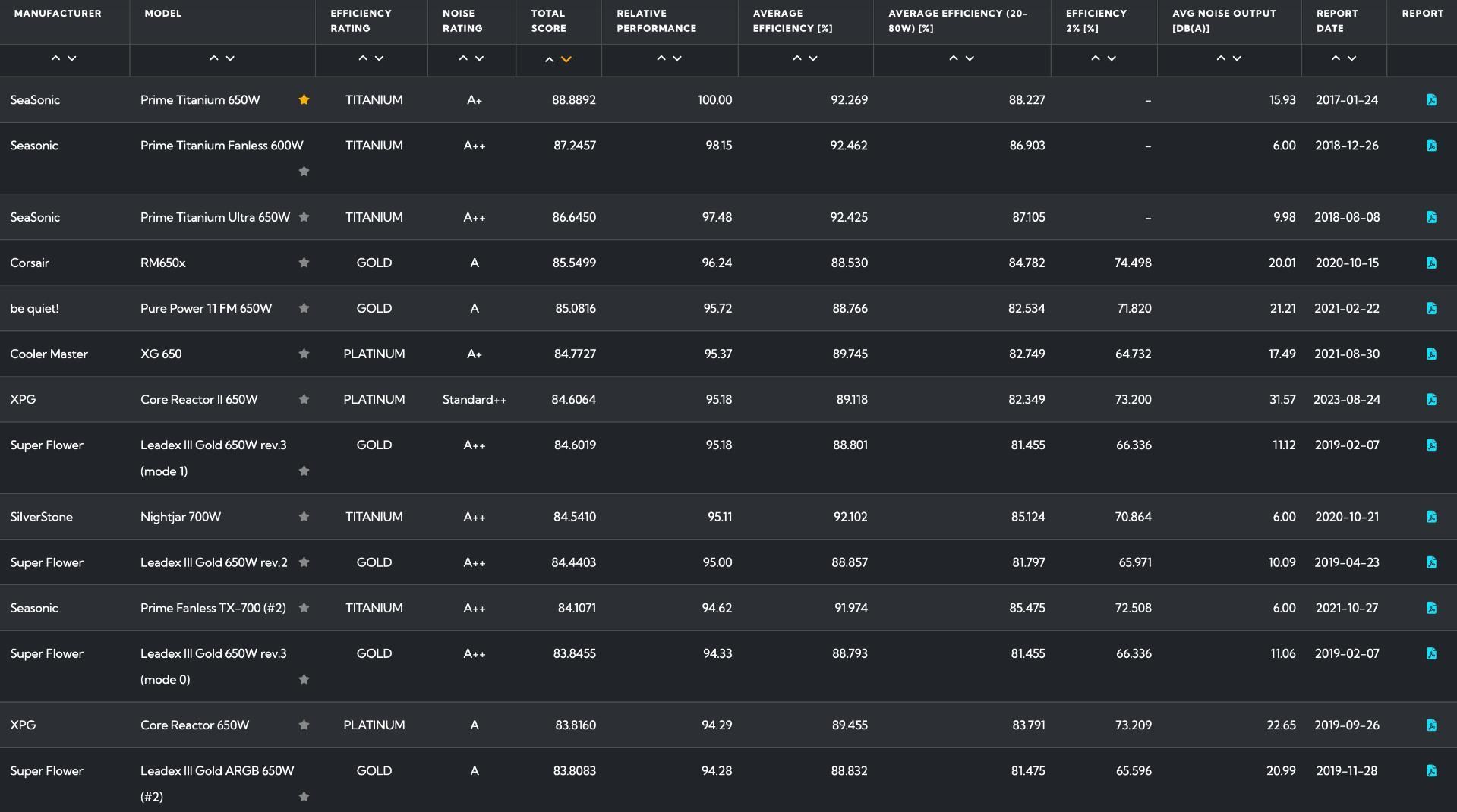
Task: Sort Report Date descending
Action: click(1351, 58)
